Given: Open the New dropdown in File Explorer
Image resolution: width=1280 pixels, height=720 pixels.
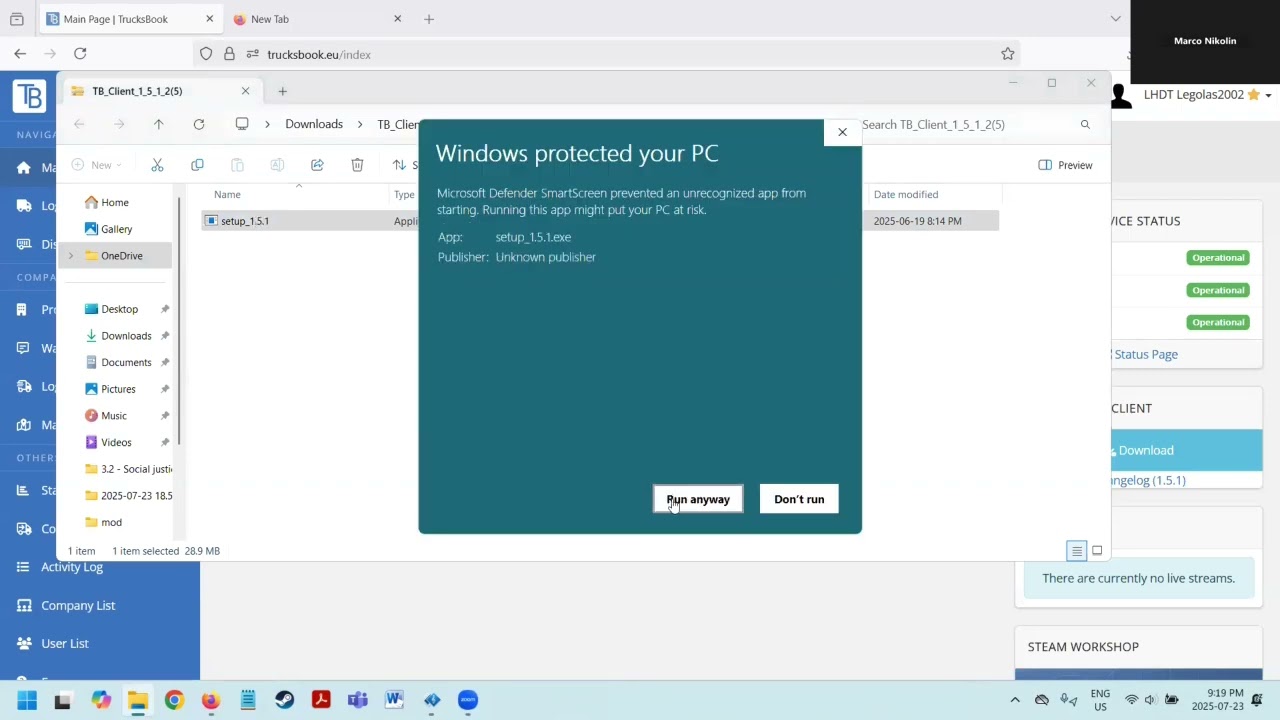Looking at the screenshot, I should [98, 165].
